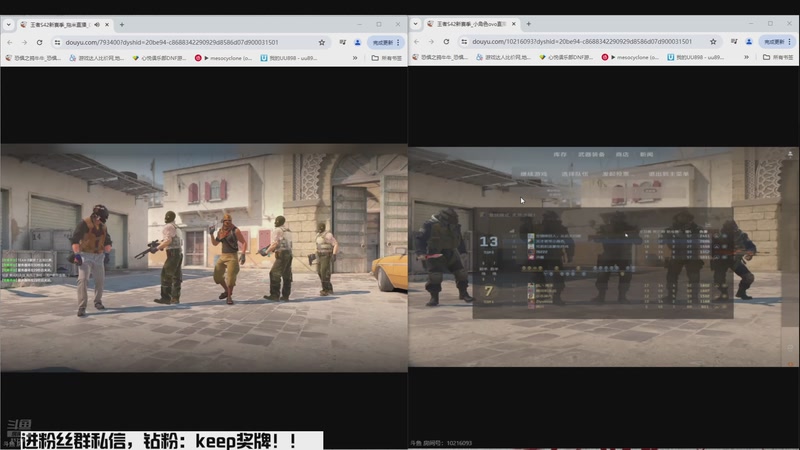
Task: Focus the douyu.com/793400 address bar
Action: coord(171,42)
